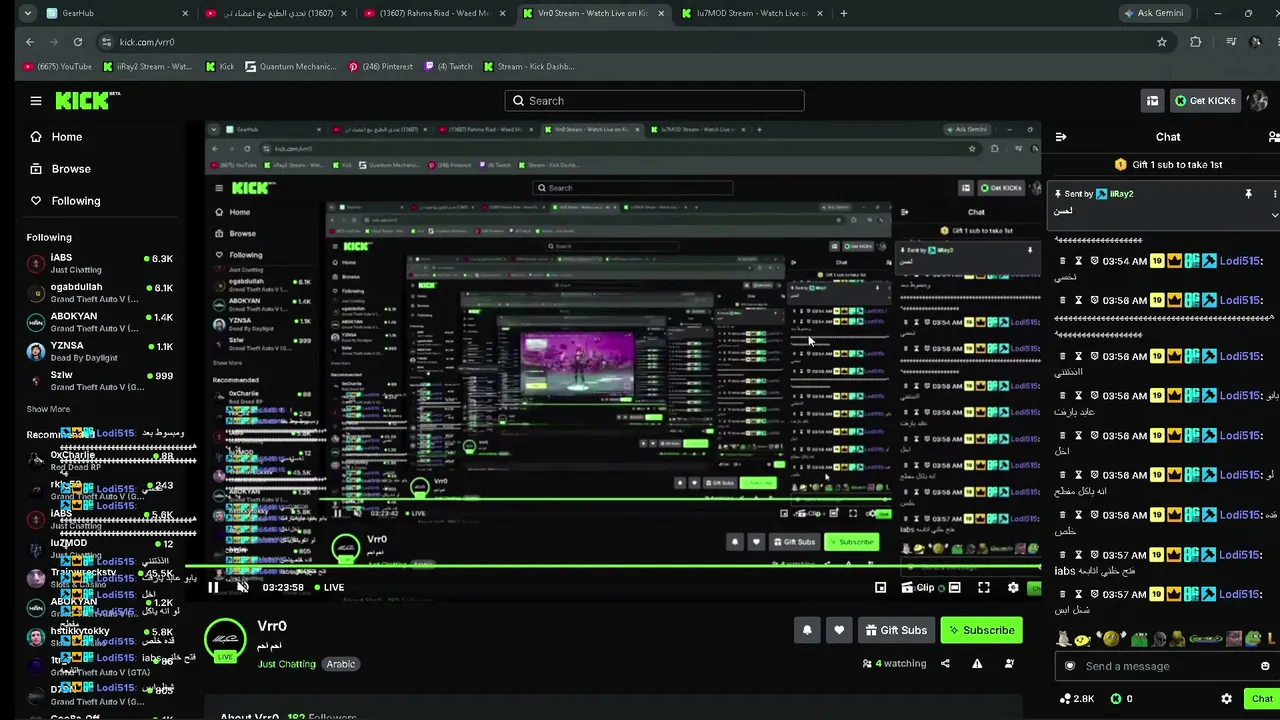Viewport: 1280px width, 720px height.
Task: Click the channel points 2.8K counter
Action: tap(1077, 699)
